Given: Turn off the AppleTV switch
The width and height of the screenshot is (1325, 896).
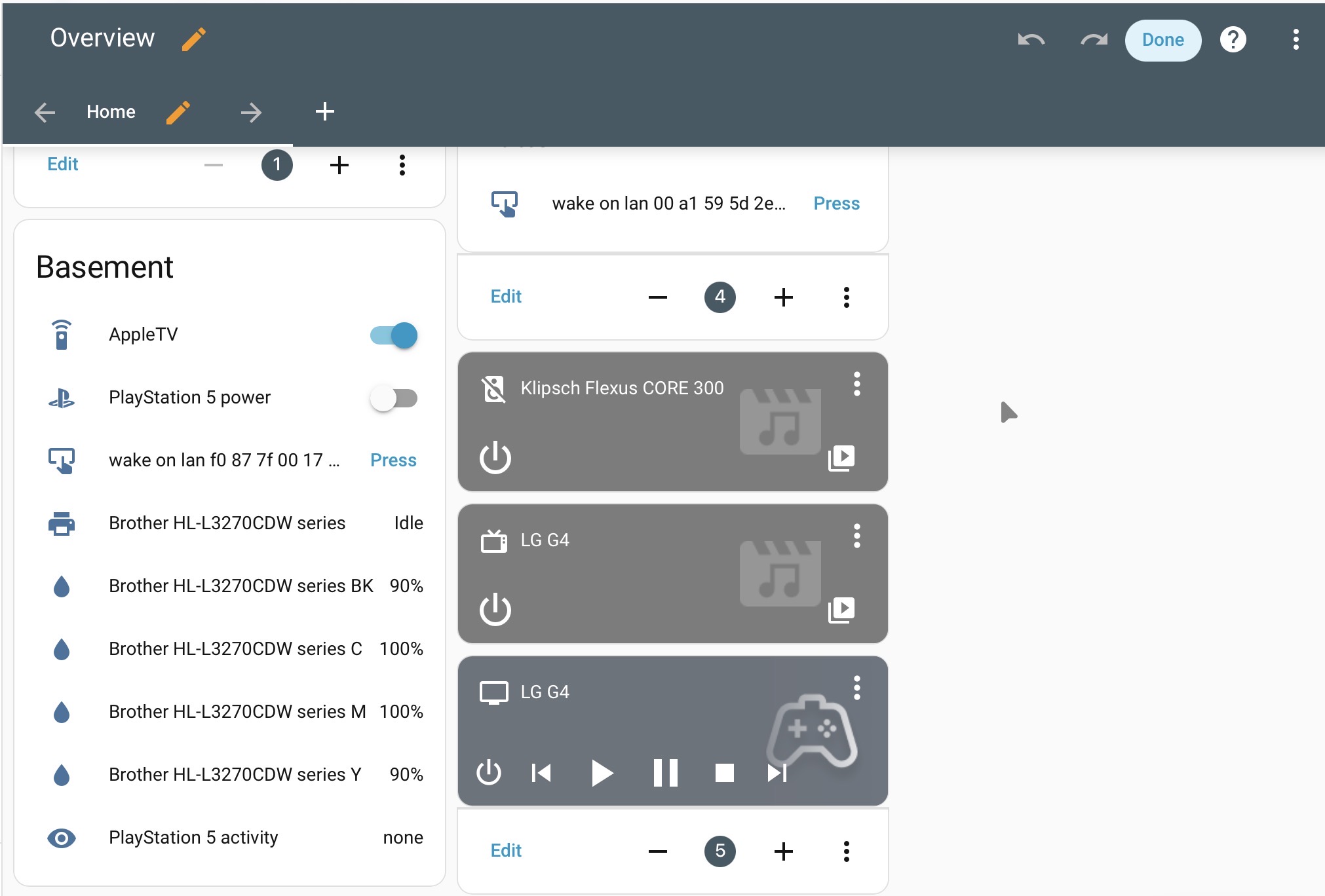Looking at the screenshot, I should tap(394, 335).
